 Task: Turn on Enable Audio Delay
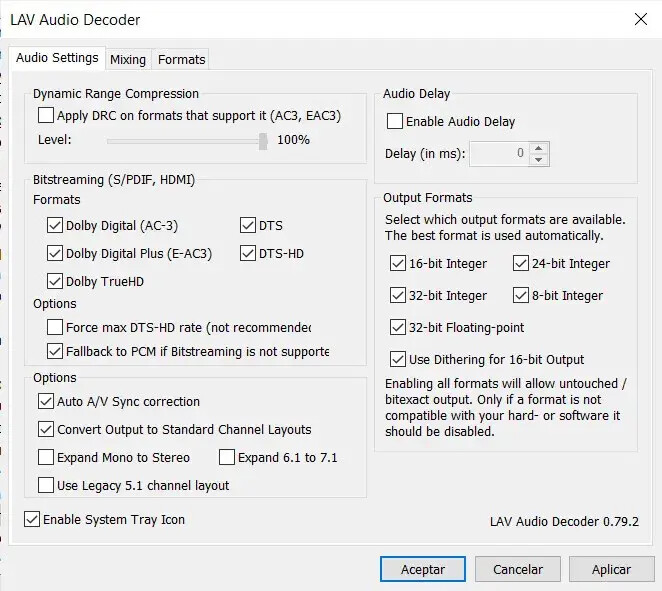pyautogui.click(x=395, y=122)
